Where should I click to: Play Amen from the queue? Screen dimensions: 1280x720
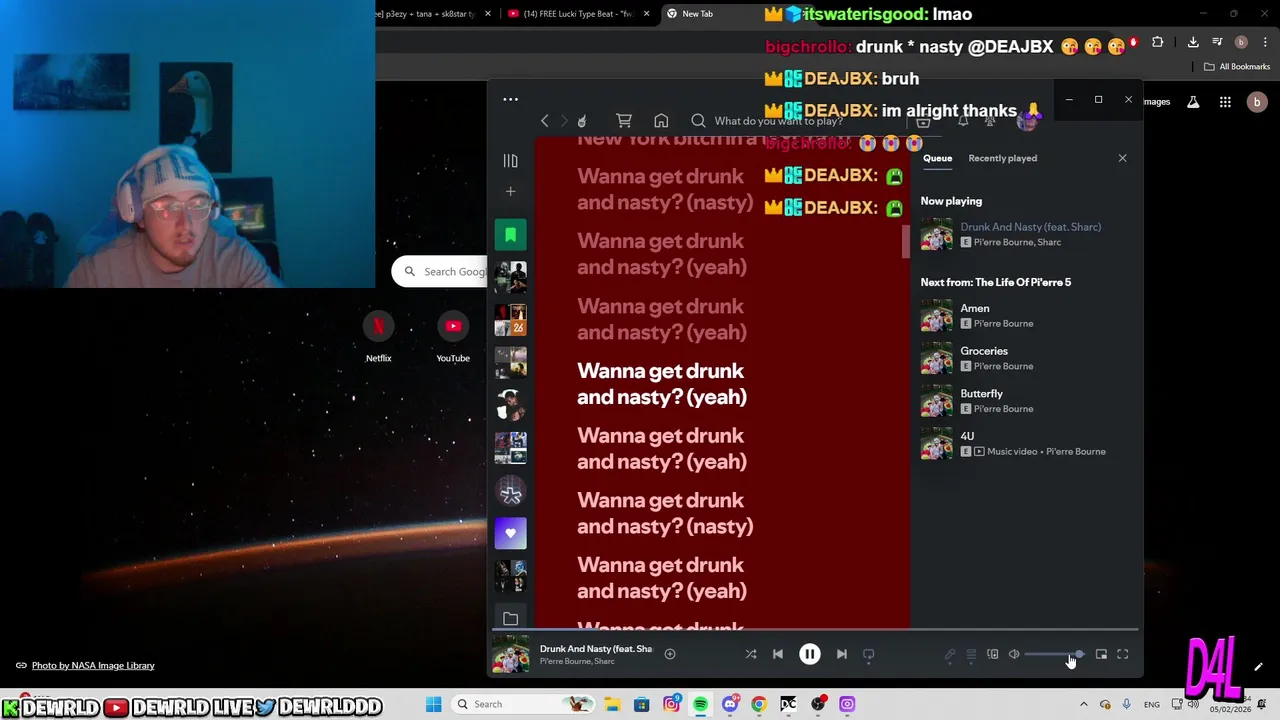click(x=1027, y=316)
